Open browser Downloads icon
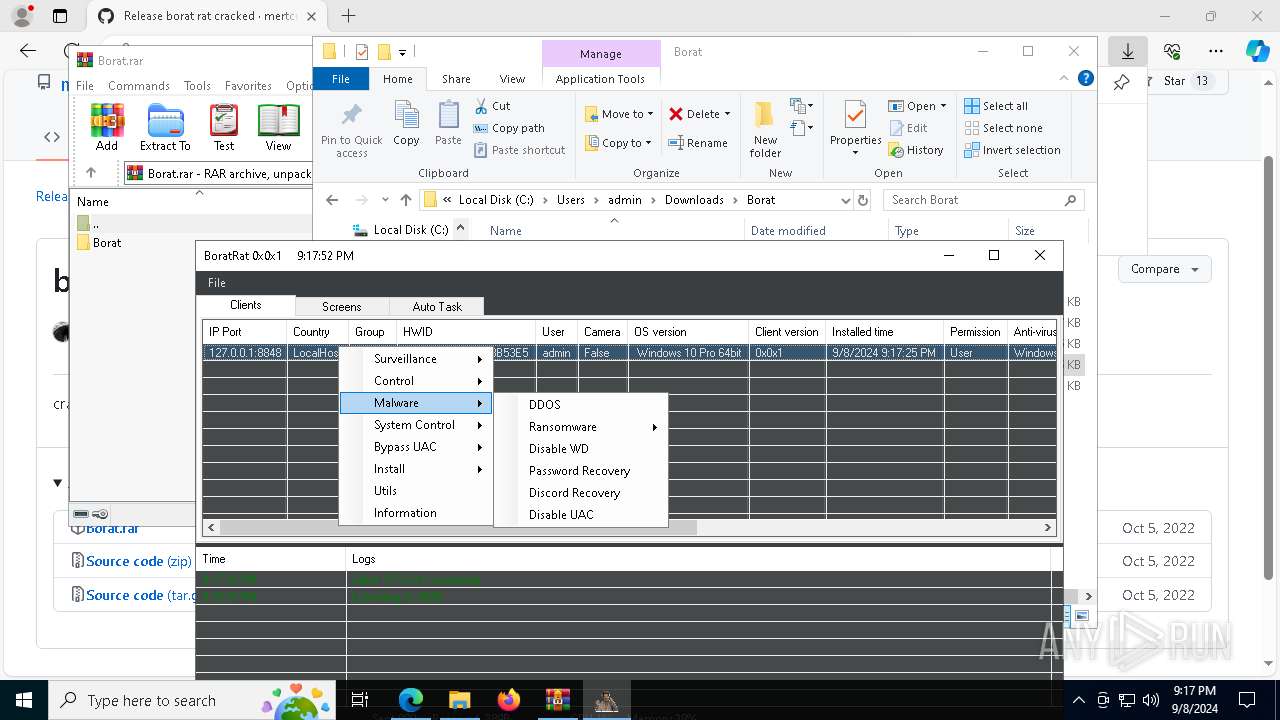This screenshot has height=720, width=1280. [1127, 51]
